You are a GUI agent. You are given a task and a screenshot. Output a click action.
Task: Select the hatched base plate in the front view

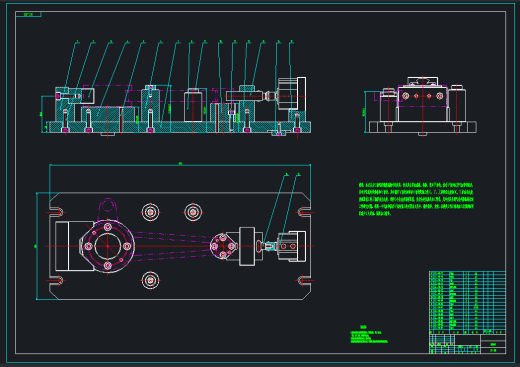click(180, 127)
